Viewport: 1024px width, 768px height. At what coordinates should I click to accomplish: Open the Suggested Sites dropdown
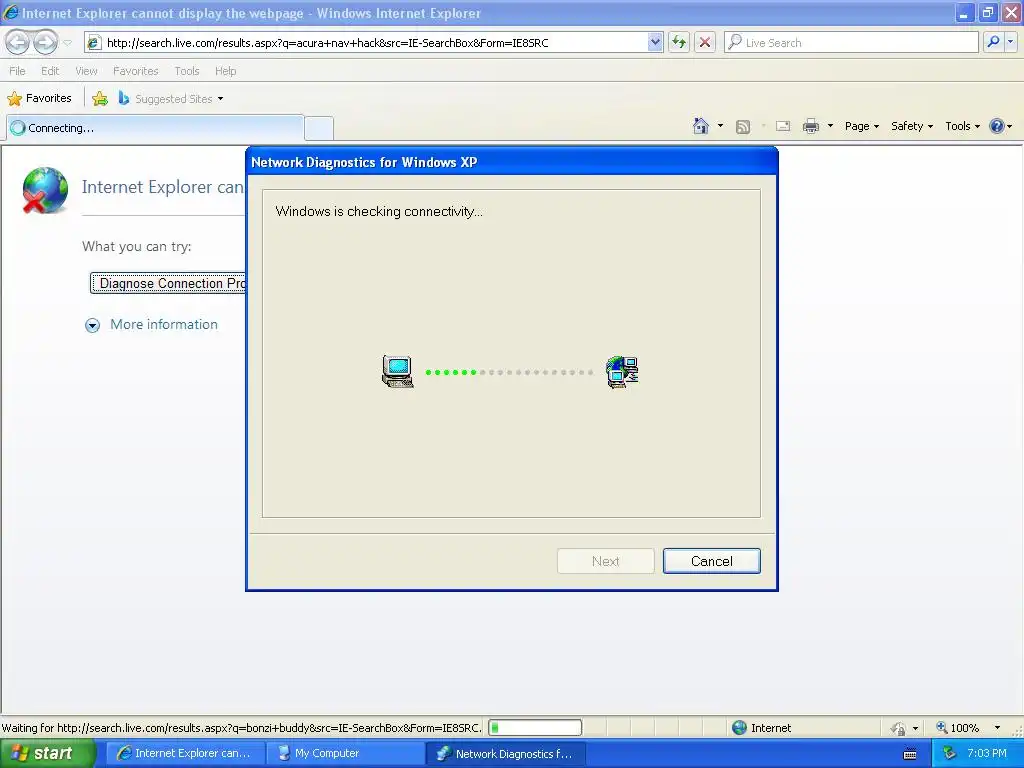click(x=171, y=99)
